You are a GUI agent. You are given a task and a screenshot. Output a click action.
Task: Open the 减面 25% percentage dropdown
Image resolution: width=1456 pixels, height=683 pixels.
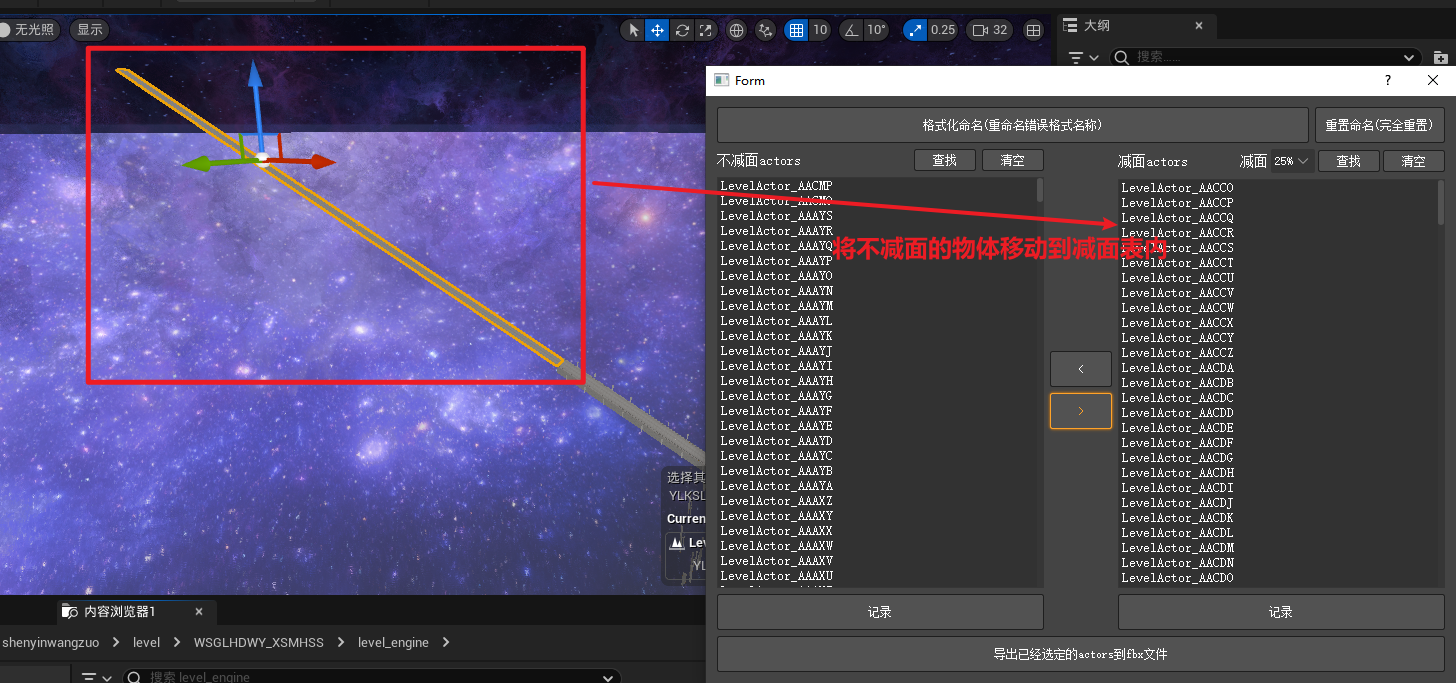click(1292, 161)
